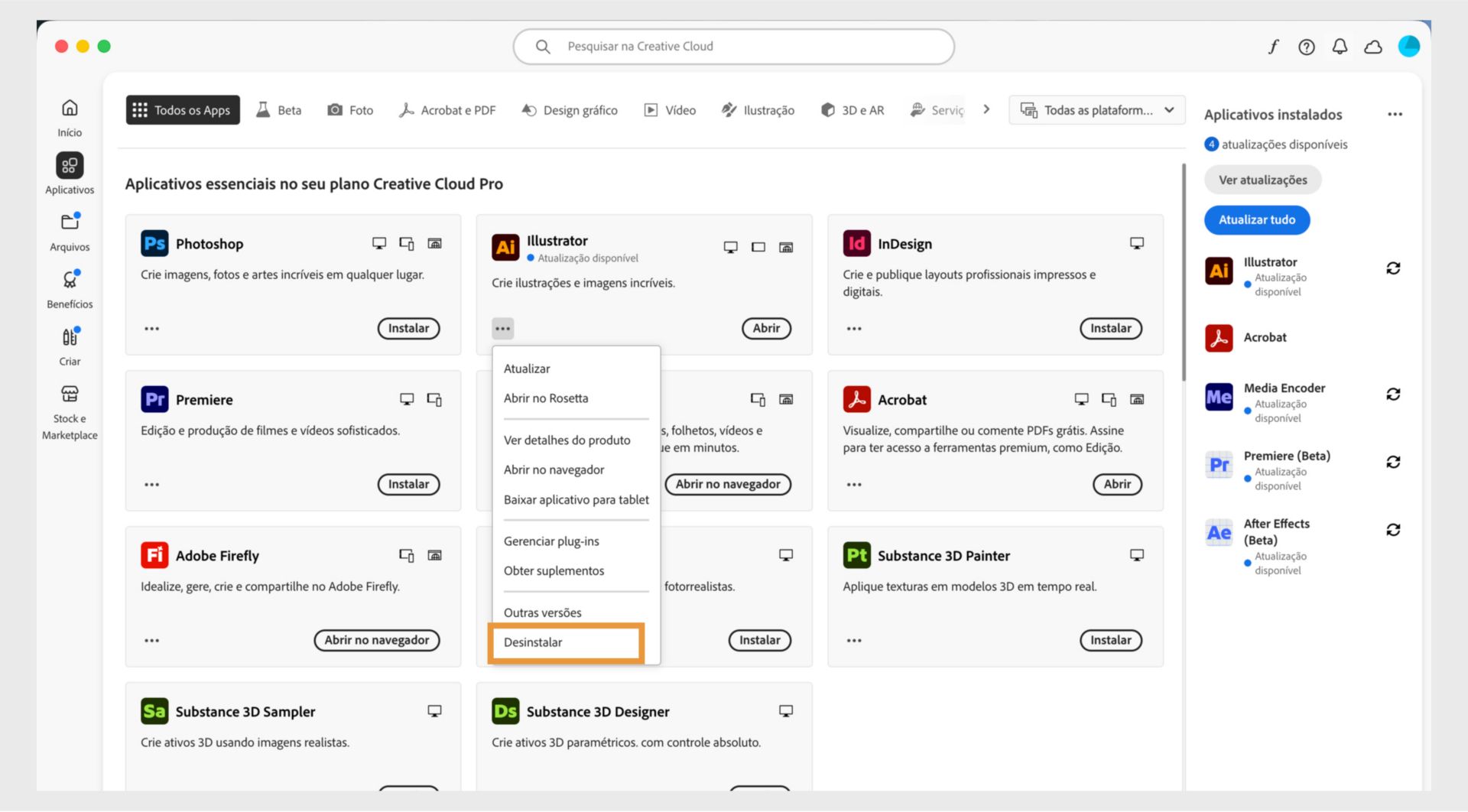Update Premiere (Beta) with refresh icon
Screen dimensions: 1468x812
1393,463
